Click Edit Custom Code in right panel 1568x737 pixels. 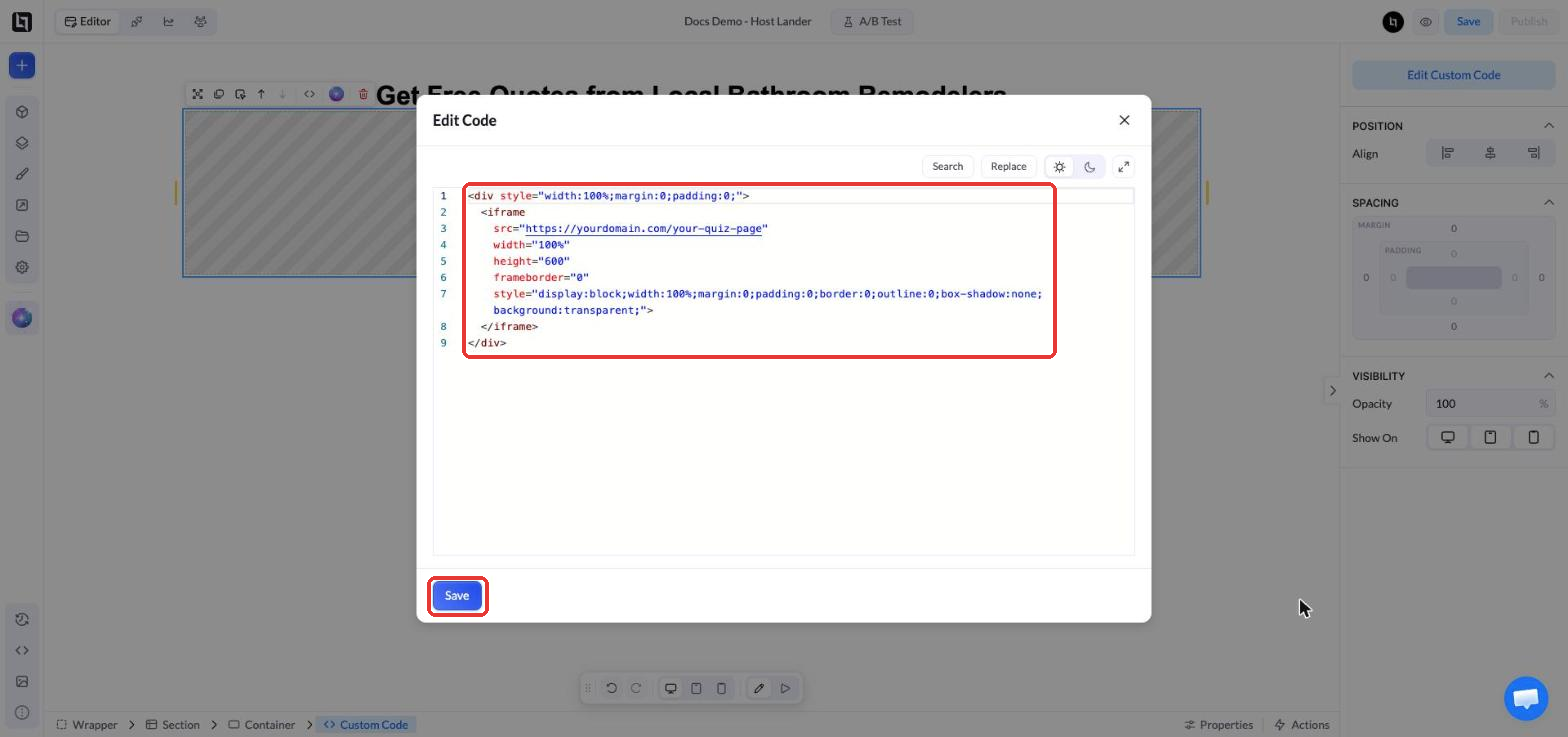pos(1453,75)
